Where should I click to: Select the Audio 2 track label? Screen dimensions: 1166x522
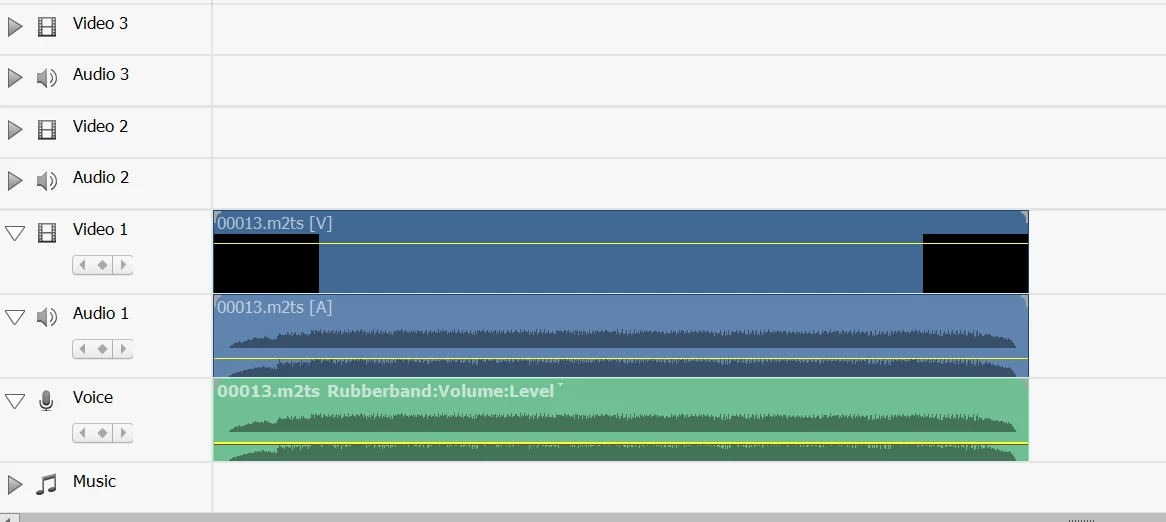coord(100,177)
